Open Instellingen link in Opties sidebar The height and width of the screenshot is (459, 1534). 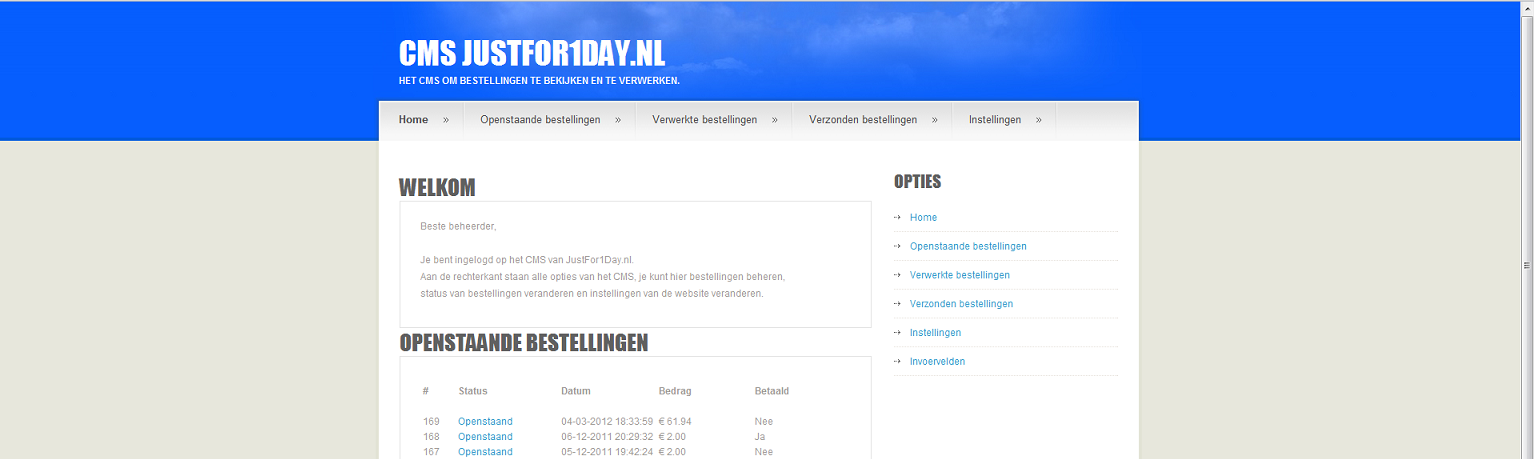(x=935, y=333)
